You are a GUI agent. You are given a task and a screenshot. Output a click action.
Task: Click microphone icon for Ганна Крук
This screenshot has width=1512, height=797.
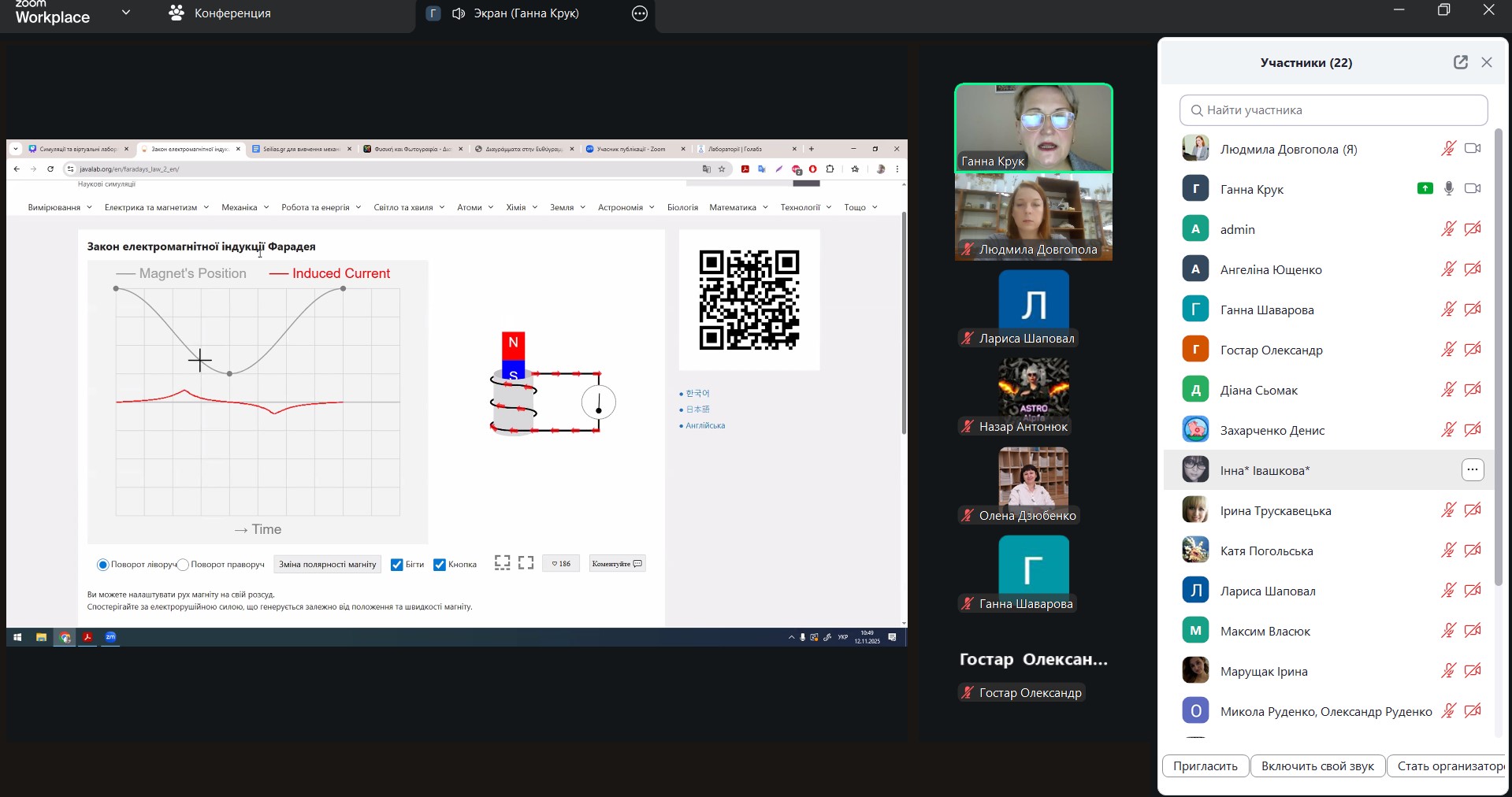[1448, 189]
